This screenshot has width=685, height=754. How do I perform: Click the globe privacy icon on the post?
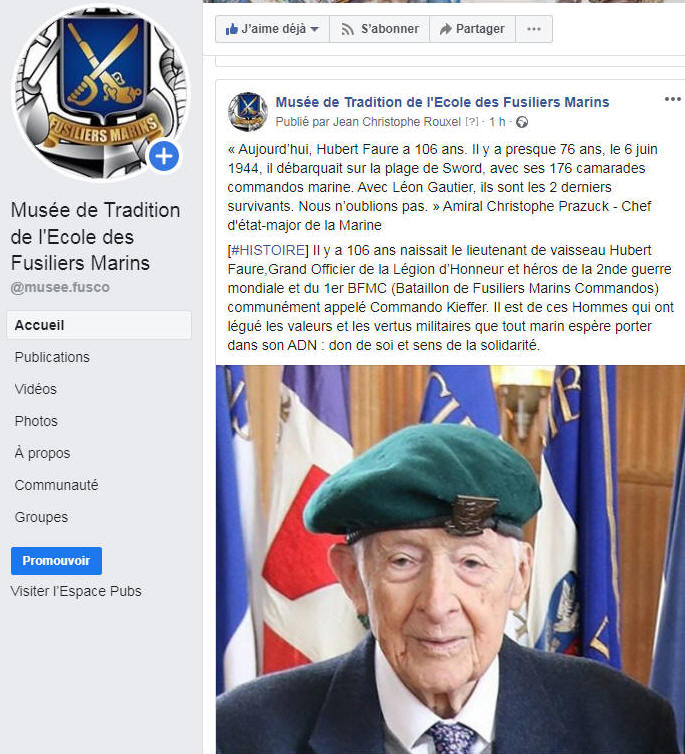[x=522, y=122]
